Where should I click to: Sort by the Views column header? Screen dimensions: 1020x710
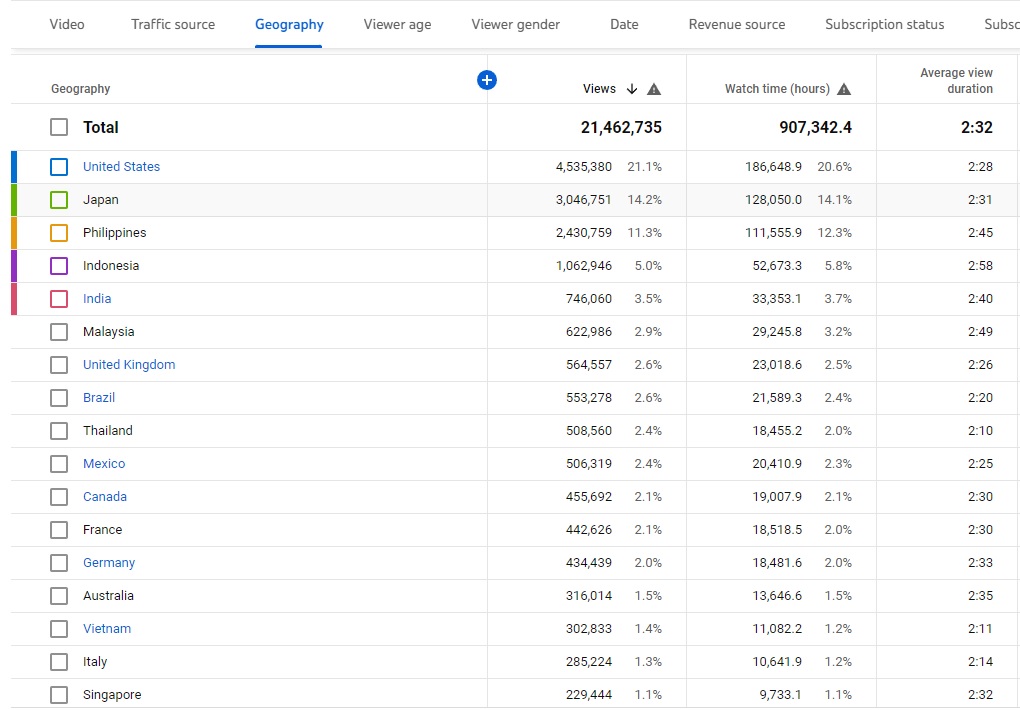(x=599, y=89)
